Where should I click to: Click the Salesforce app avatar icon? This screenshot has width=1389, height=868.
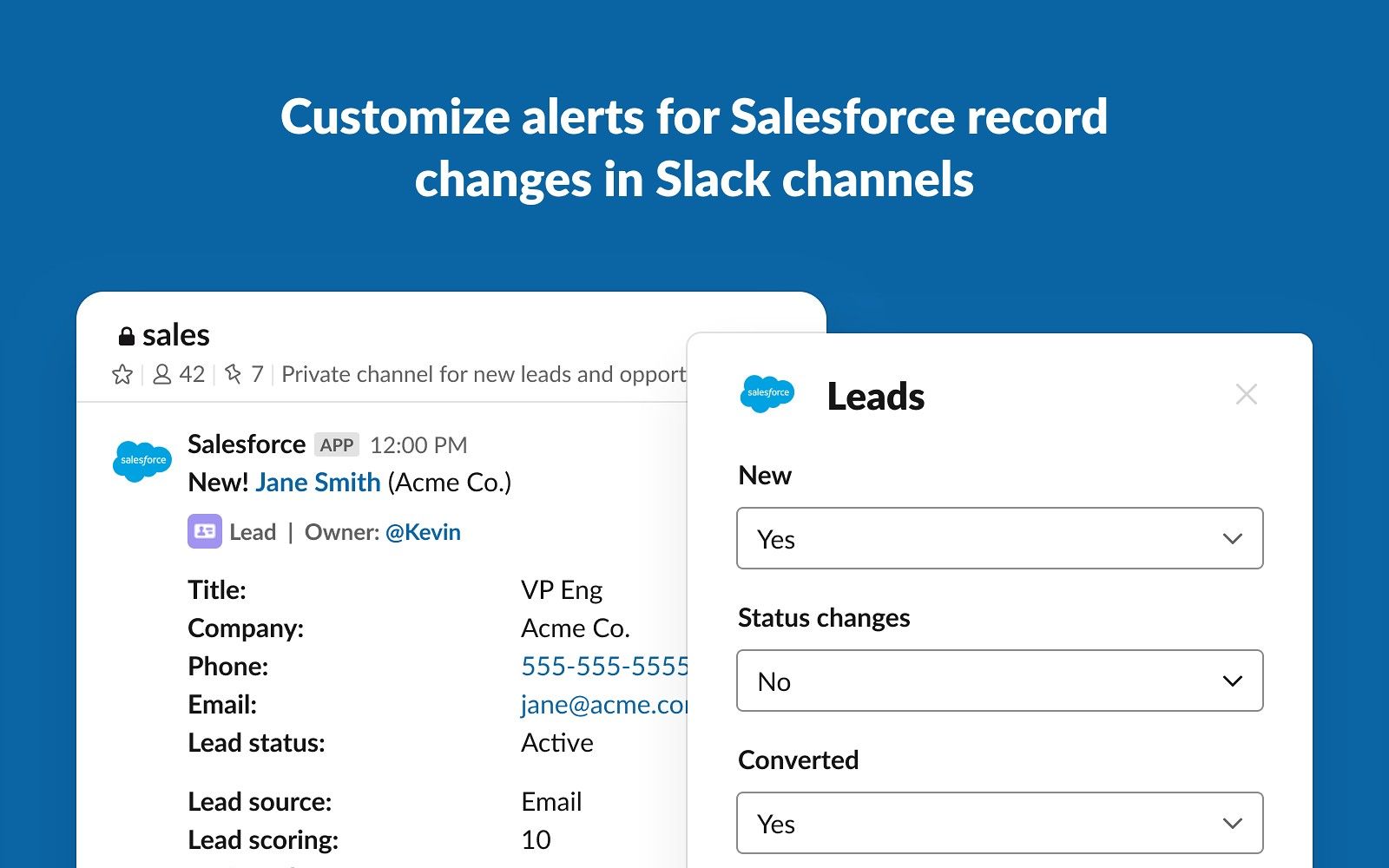coord(142,461)
